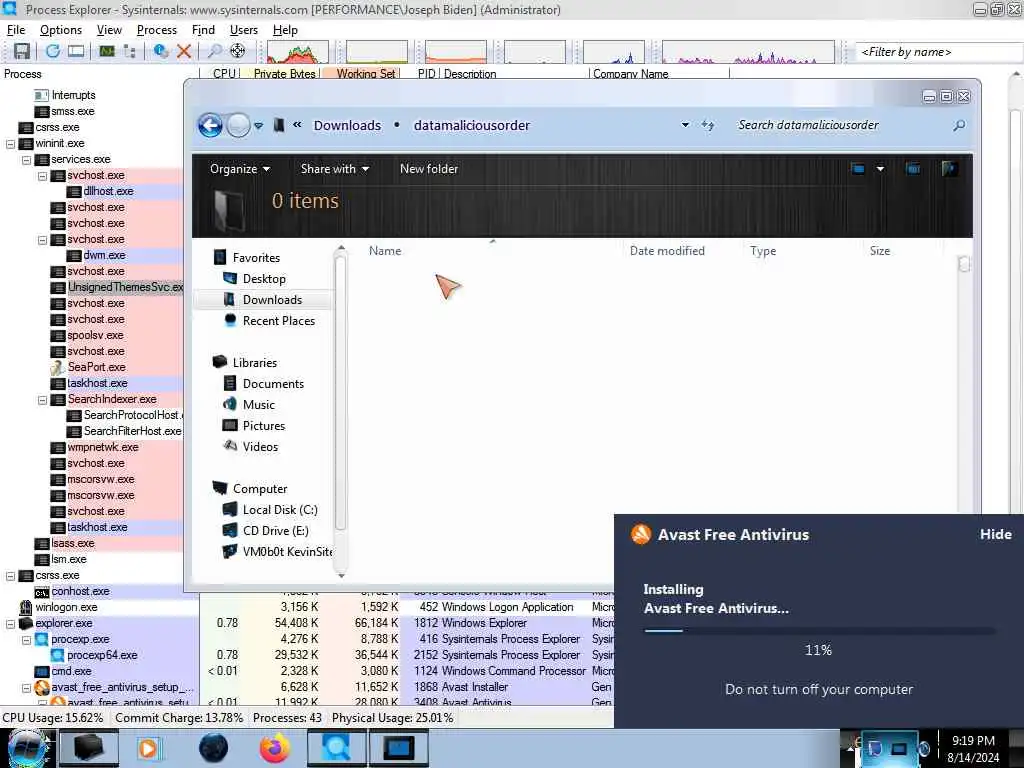Click the Change your view icon
The width and height of the screenshot is (1024, 768).
point(858,168)
